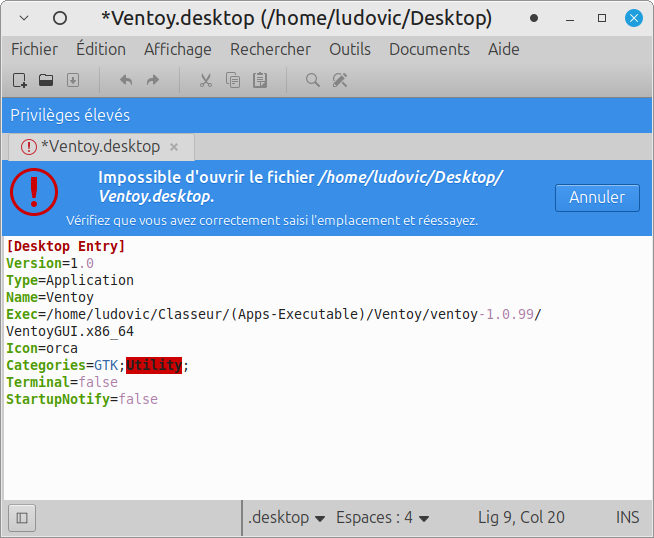The image size is (654, 538).
Task: Copy the selection with toolbar icon
Action: coord(233,80)
